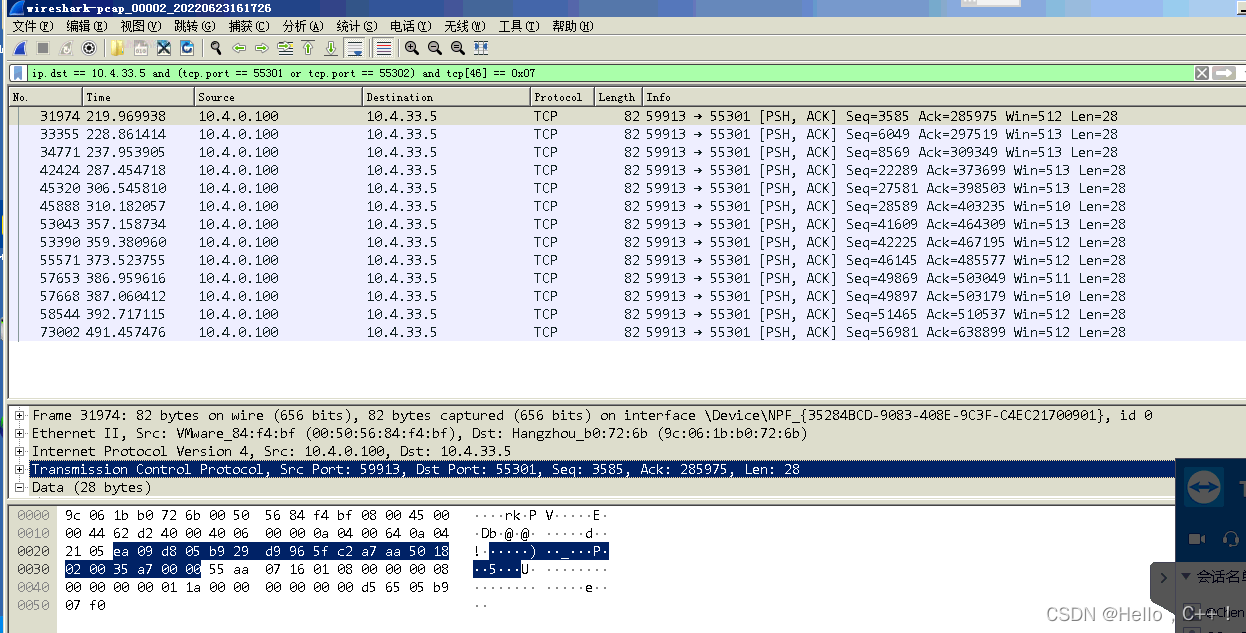Click the find packet magnifier icon

[217, 47]
